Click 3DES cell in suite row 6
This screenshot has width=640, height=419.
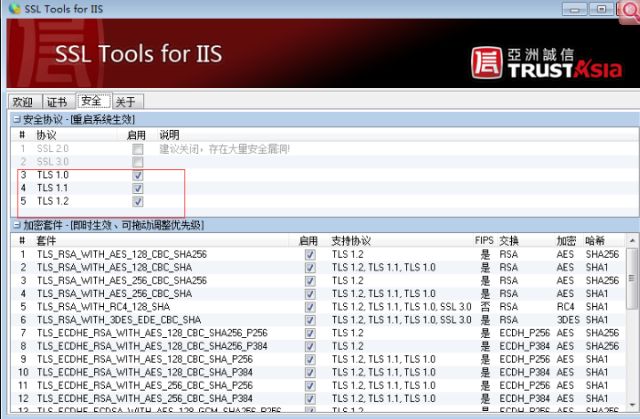click(x=568, y=320)
